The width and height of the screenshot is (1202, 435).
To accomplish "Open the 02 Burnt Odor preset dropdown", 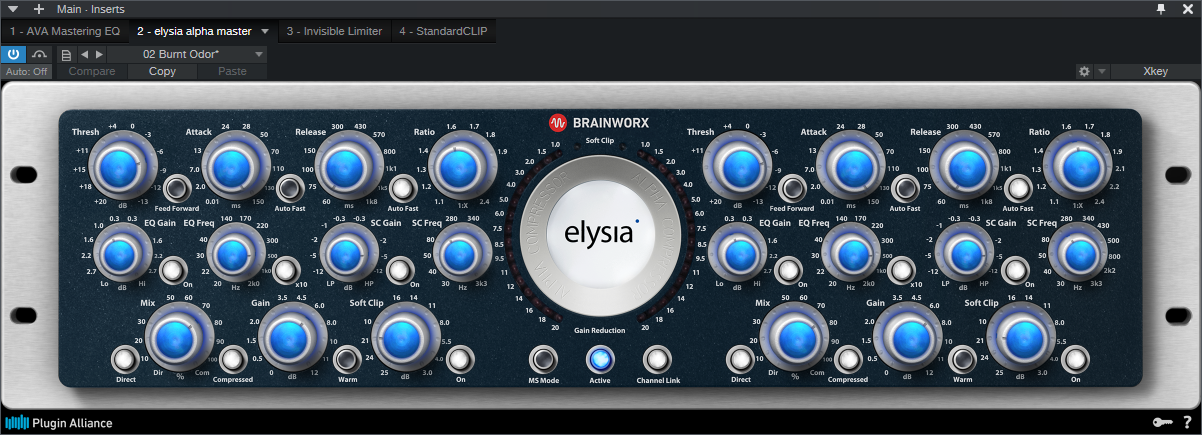I will 188,54.
